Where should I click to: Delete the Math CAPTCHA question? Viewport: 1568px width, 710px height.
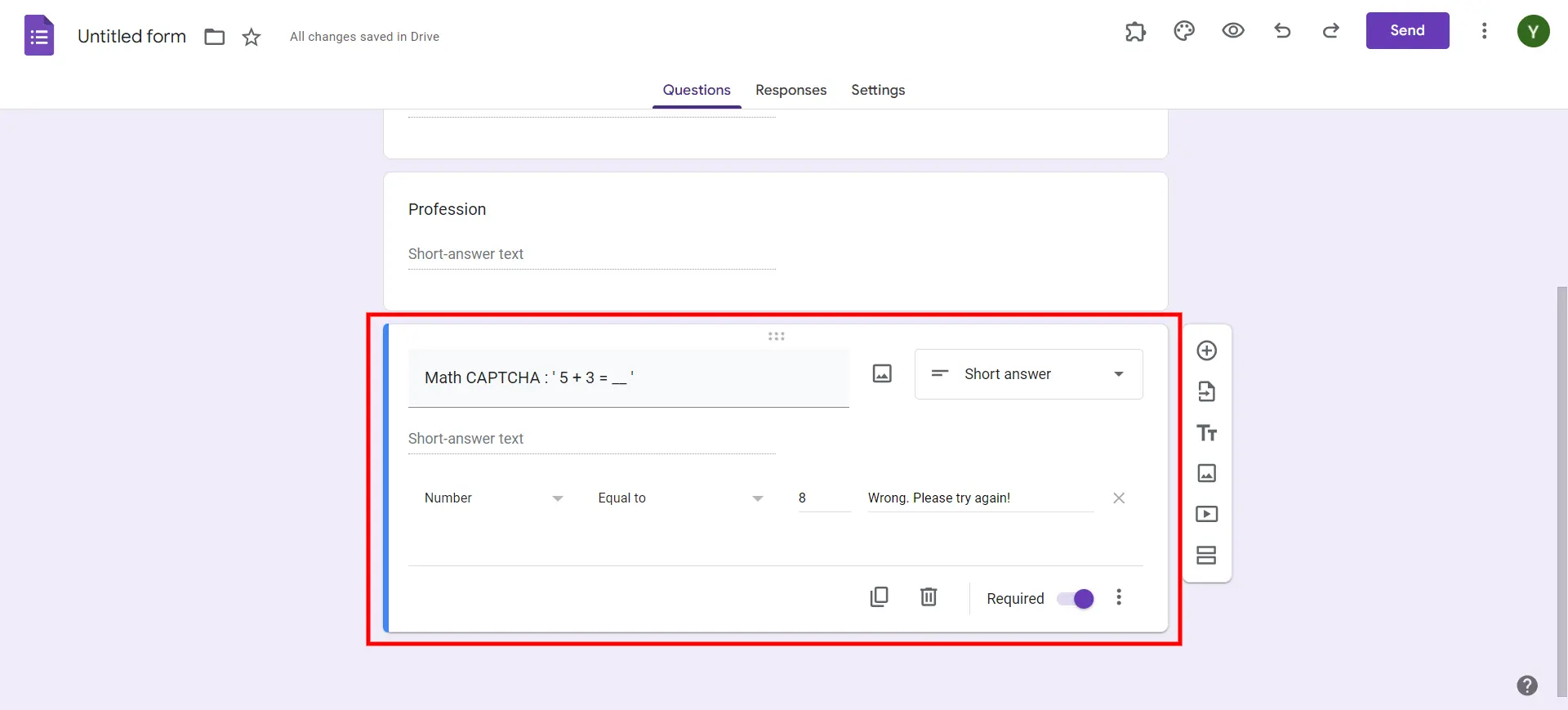(x=929, y=597)
